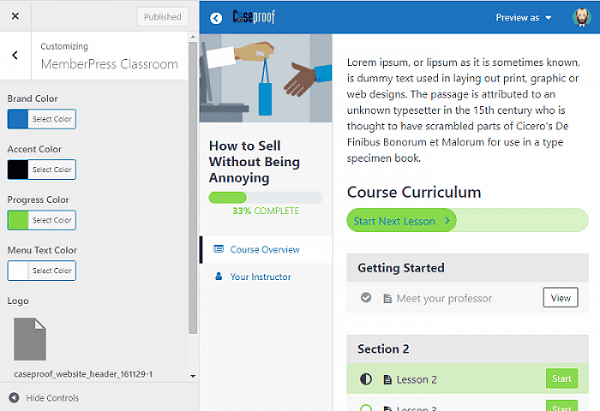
Task: Open the Preview as dropdown
Action: click(523, 18)
